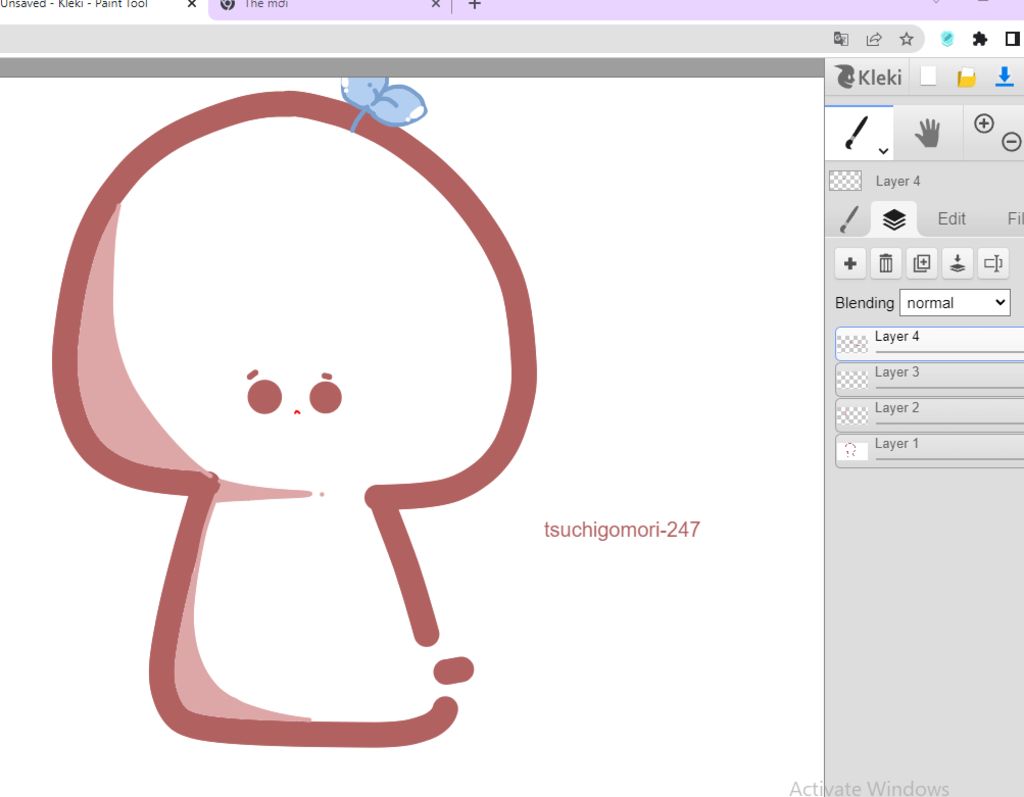Image resolution: width=1024 pixels, height=797 pixels.
Task: Expand brush tool options via small chevron
Action: (x=883, y=151)
